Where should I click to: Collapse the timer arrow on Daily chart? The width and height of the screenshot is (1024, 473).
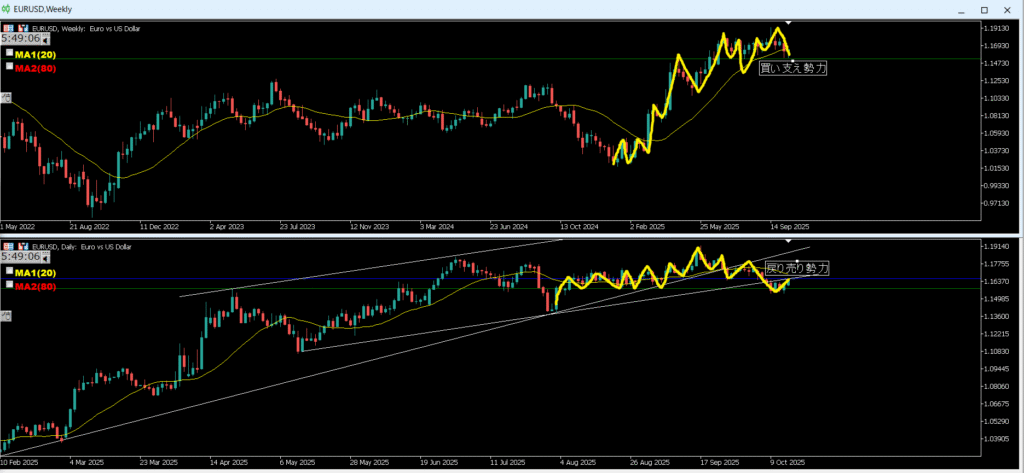coord(44,258)
